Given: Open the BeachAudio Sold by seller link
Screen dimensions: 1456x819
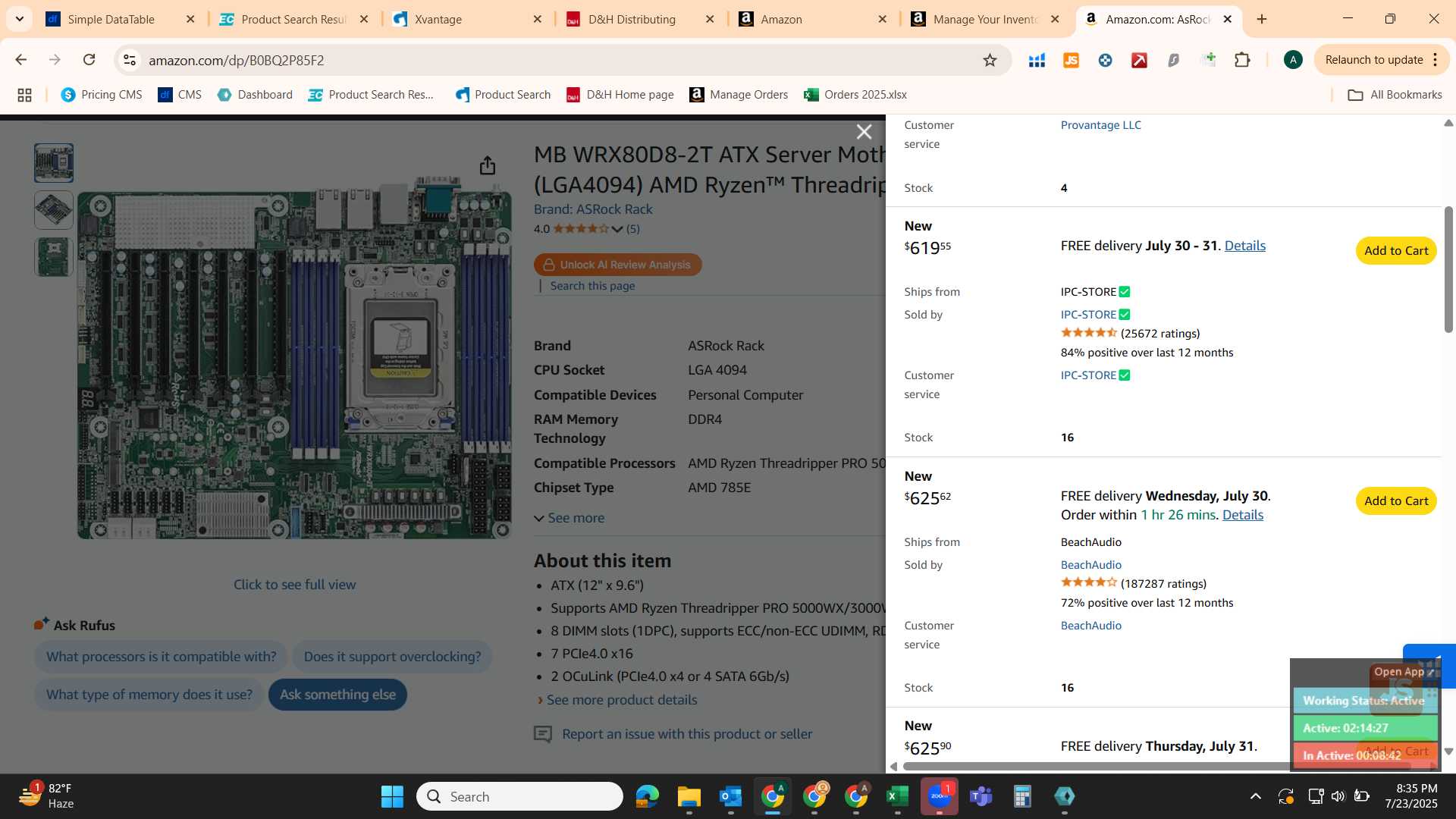Looking at the screenshot, I should (x=1090, y=565).
